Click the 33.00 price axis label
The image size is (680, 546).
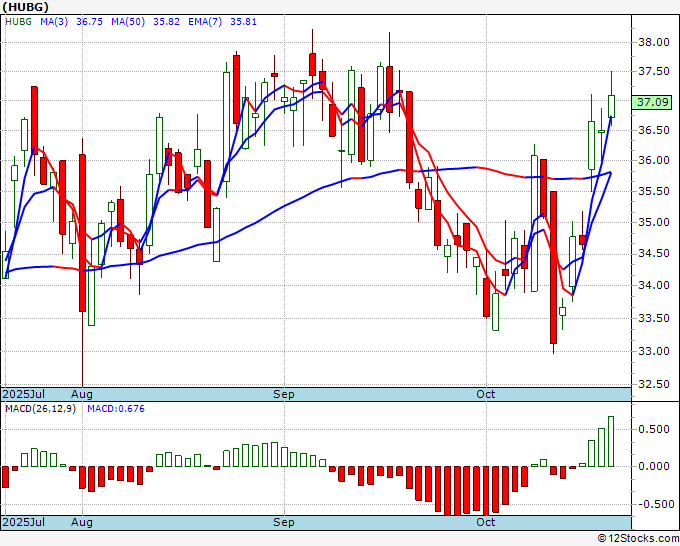(x=654, y=351)
